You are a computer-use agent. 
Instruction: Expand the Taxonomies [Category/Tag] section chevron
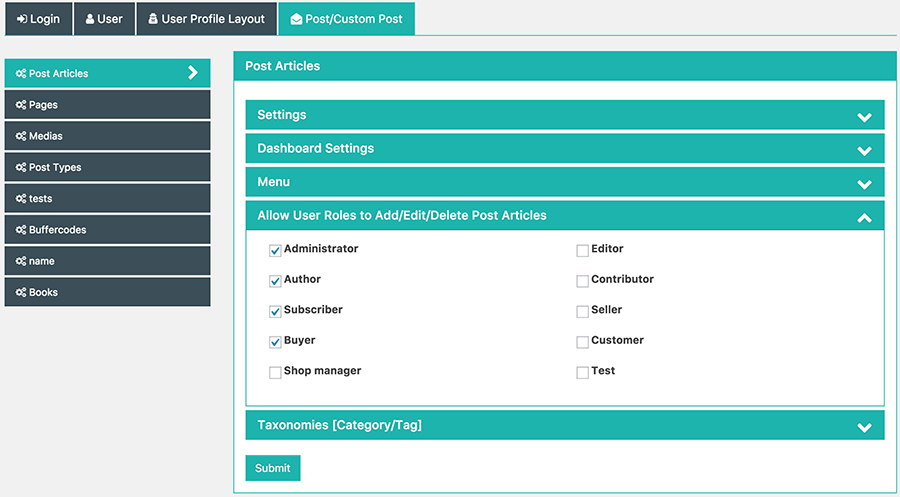tap(864, 428)
